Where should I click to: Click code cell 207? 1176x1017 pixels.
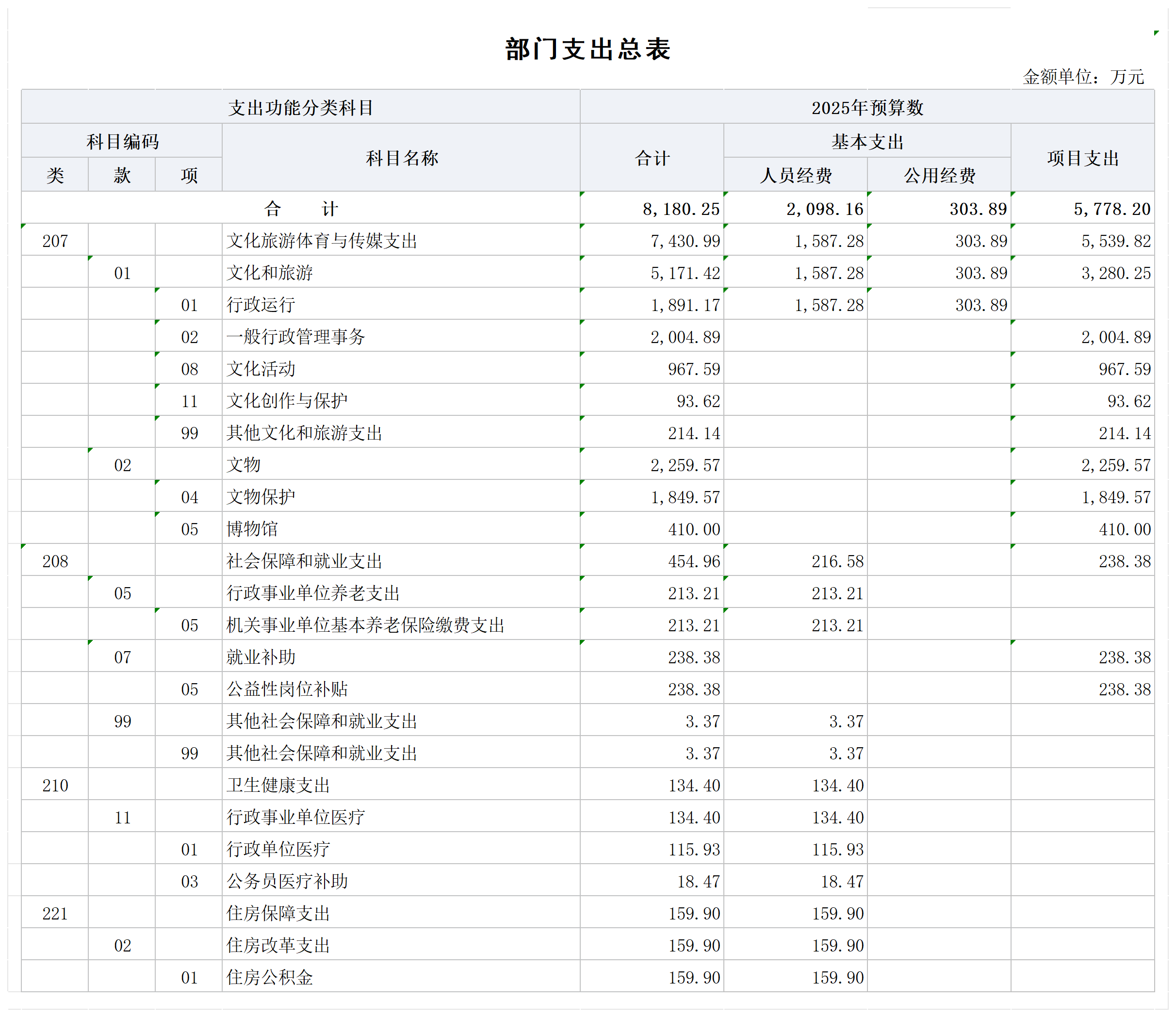tap(55, 241)
